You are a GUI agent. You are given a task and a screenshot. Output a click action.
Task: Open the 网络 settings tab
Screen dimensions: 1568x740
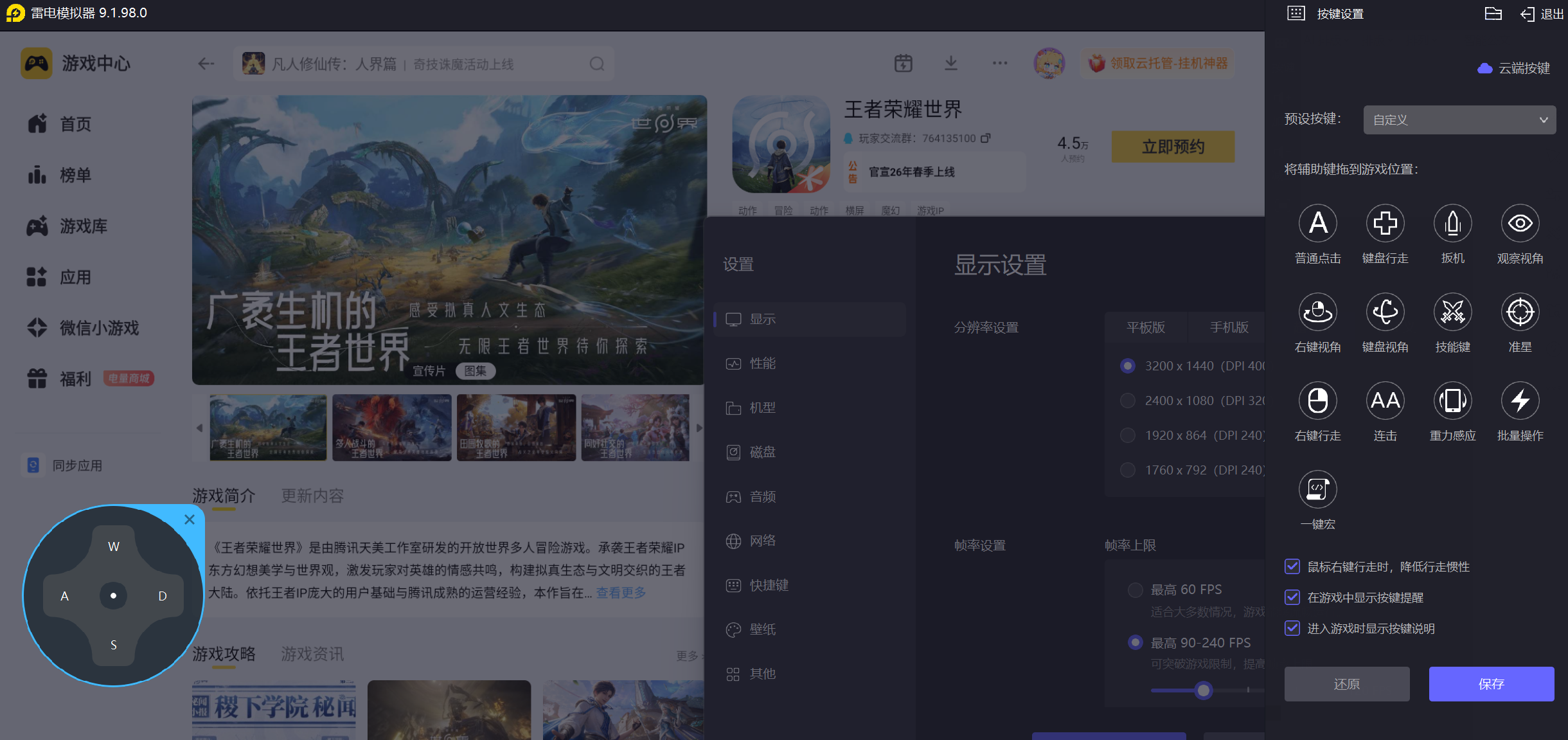tap(810, 541)
